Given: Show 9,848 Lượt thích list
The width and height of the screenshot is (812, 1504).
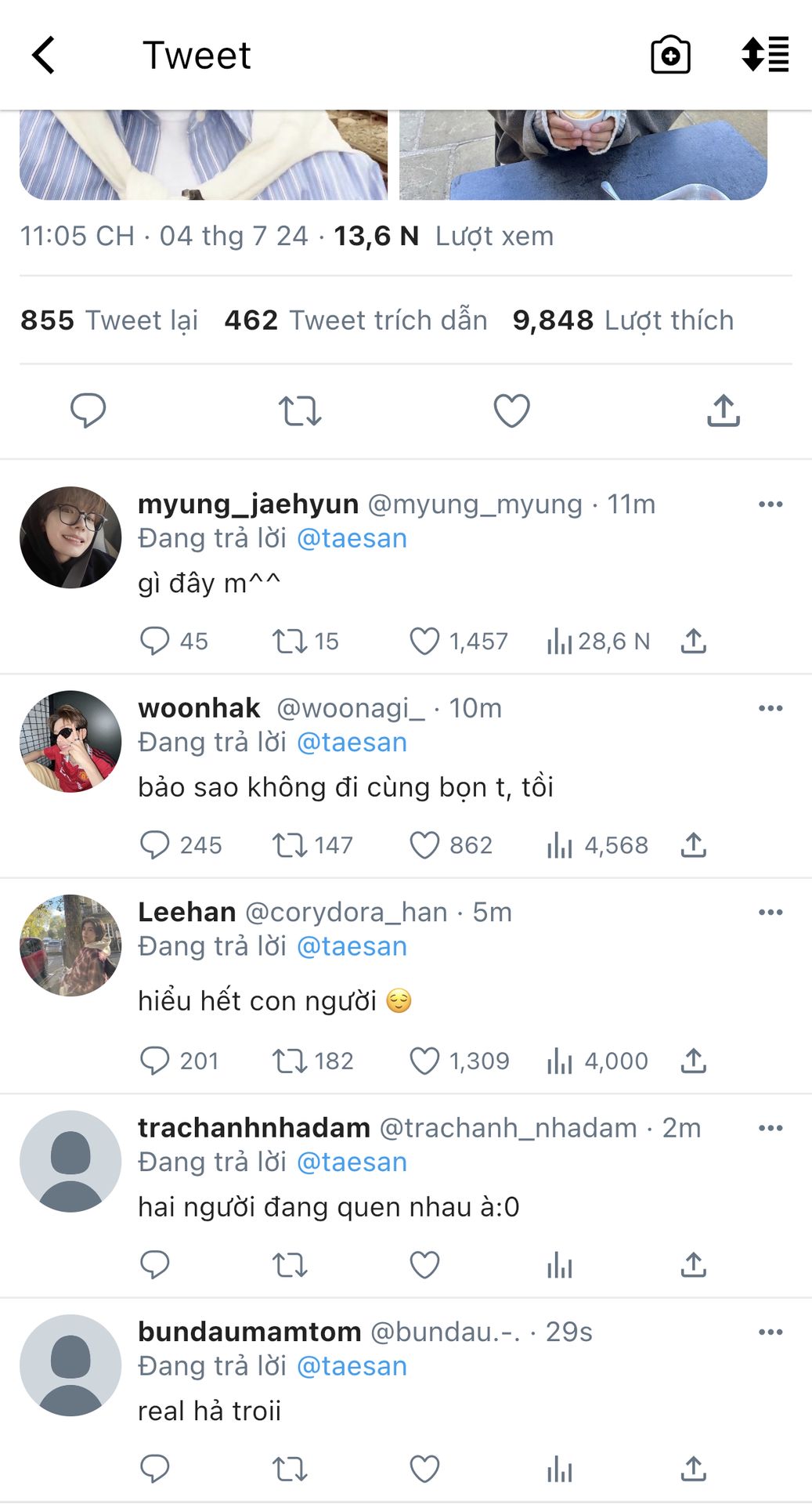Looking at the screenshot, I should coord(623,320).
